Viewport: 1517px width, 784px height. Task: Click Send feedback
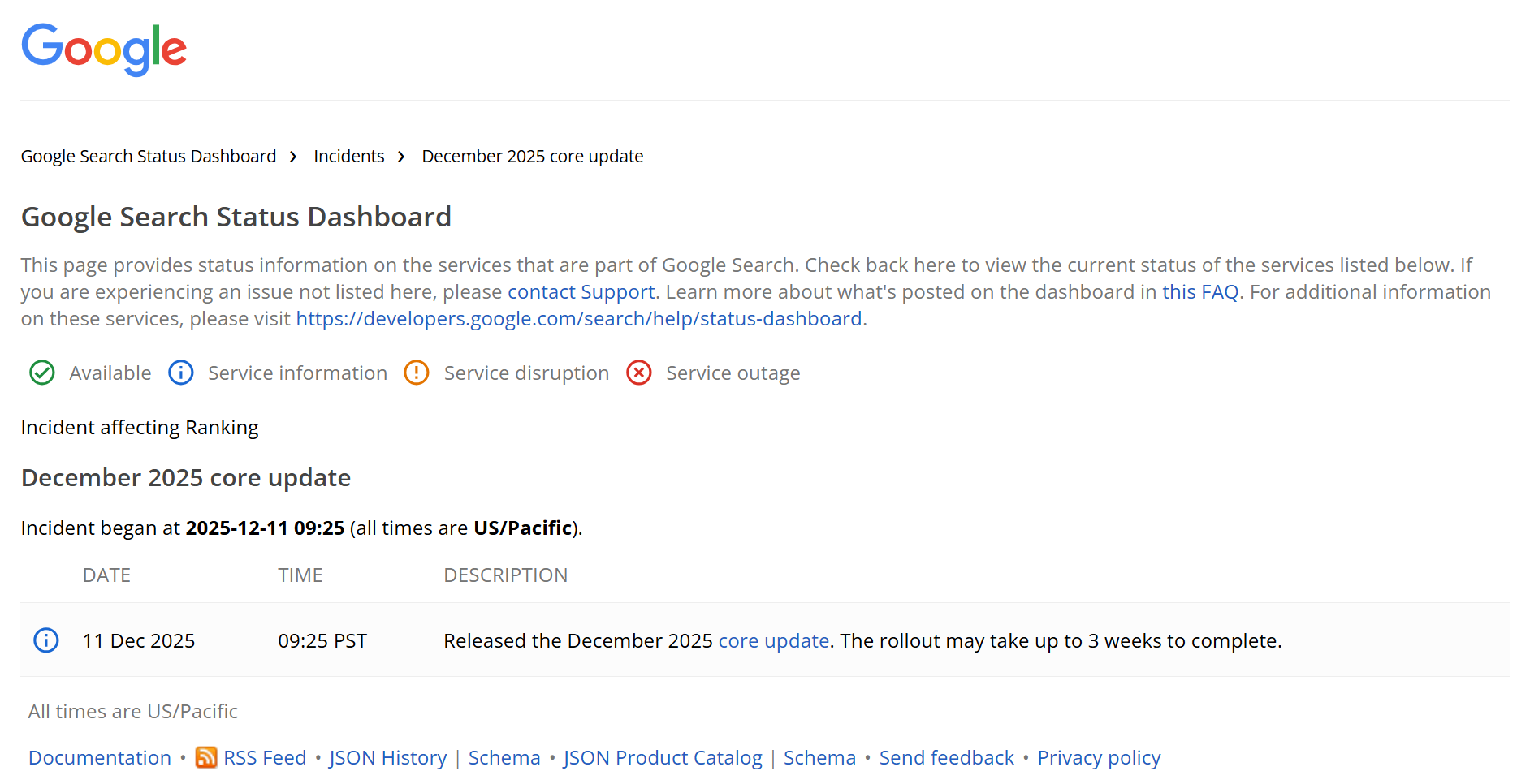point(946,757)
